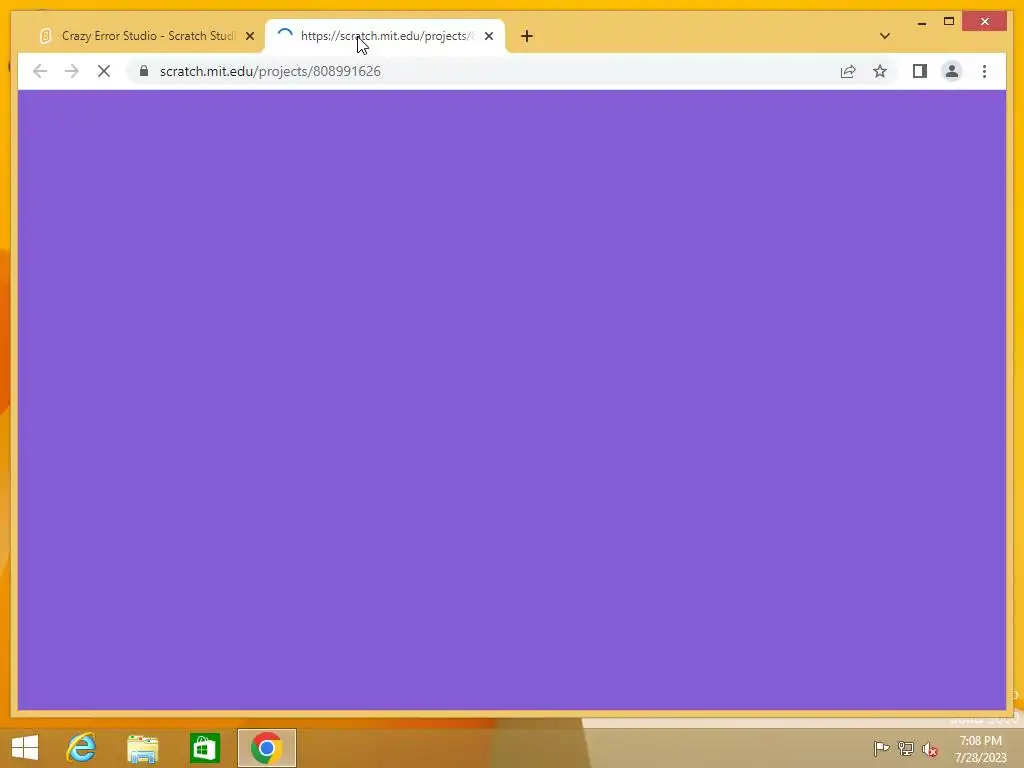Go forward to next page
This screenshot has height=768, width=1024.
click(x=72, y=71)
